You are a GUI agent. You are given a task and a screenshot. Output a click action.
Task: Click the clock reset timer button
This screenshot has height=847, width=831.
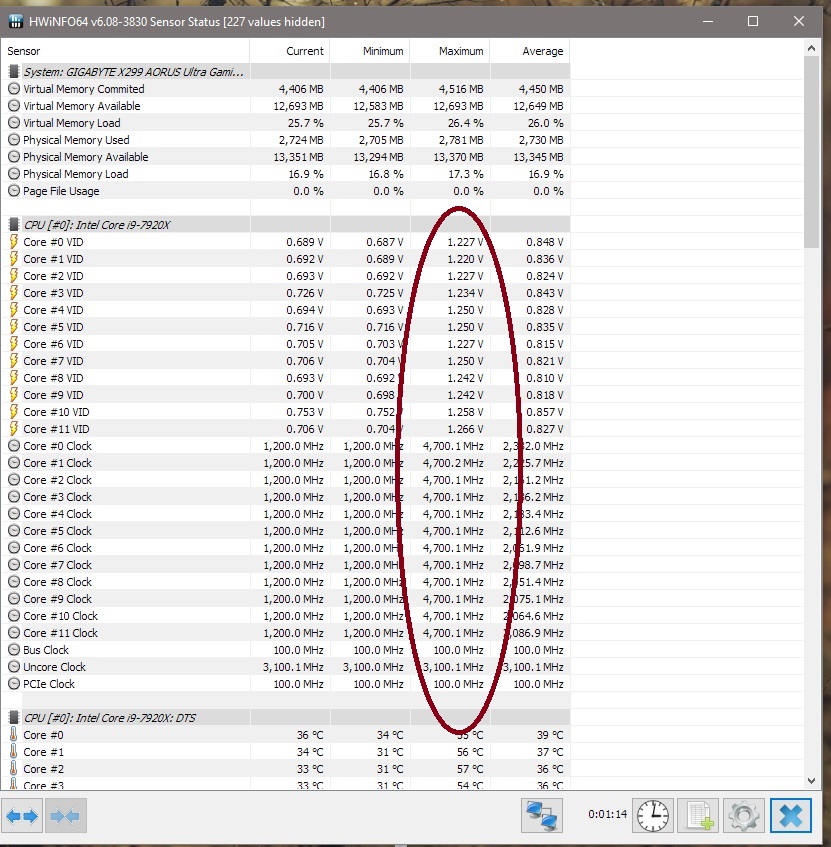pyautogui.click(x=653, y=816)
